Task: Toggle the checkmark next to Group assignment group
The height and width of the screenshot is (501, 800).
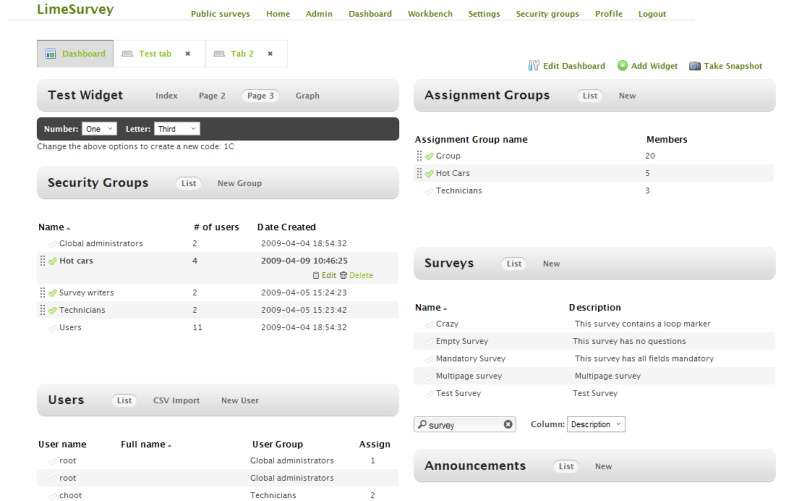Action: tap(429, 156)
